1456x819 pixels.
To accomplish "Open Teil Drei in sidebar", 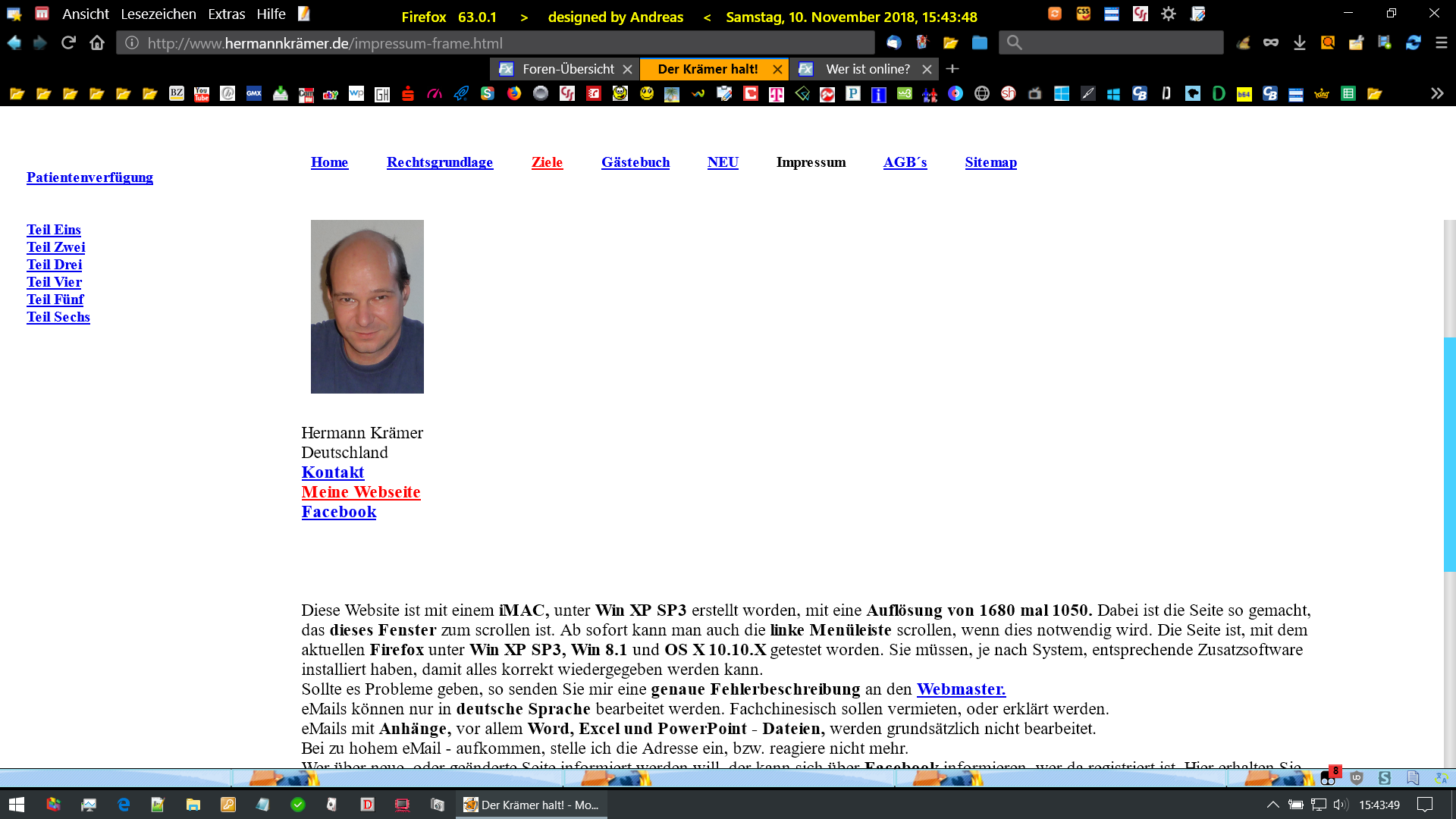I will pyautogui.click(x=54, y=265).
